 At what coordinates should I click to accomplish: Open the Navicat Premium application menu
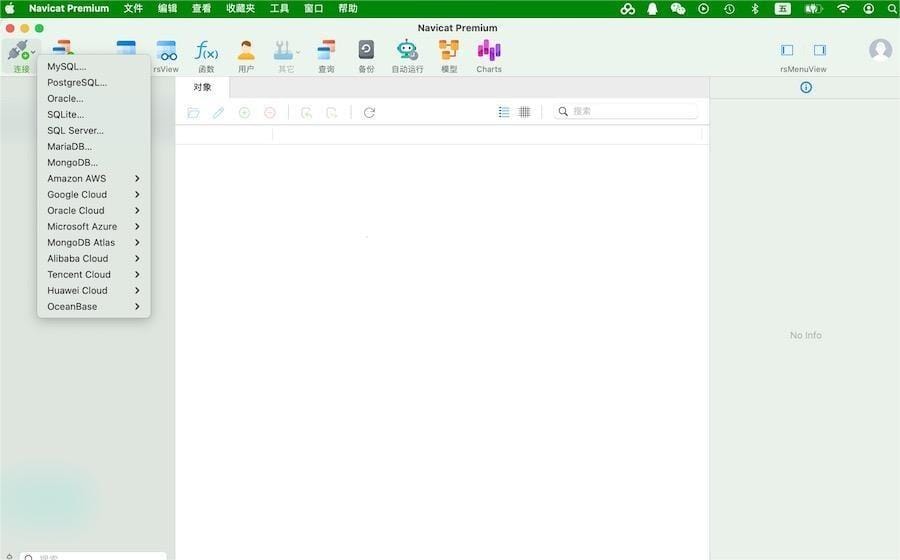[x=69, y=9]
